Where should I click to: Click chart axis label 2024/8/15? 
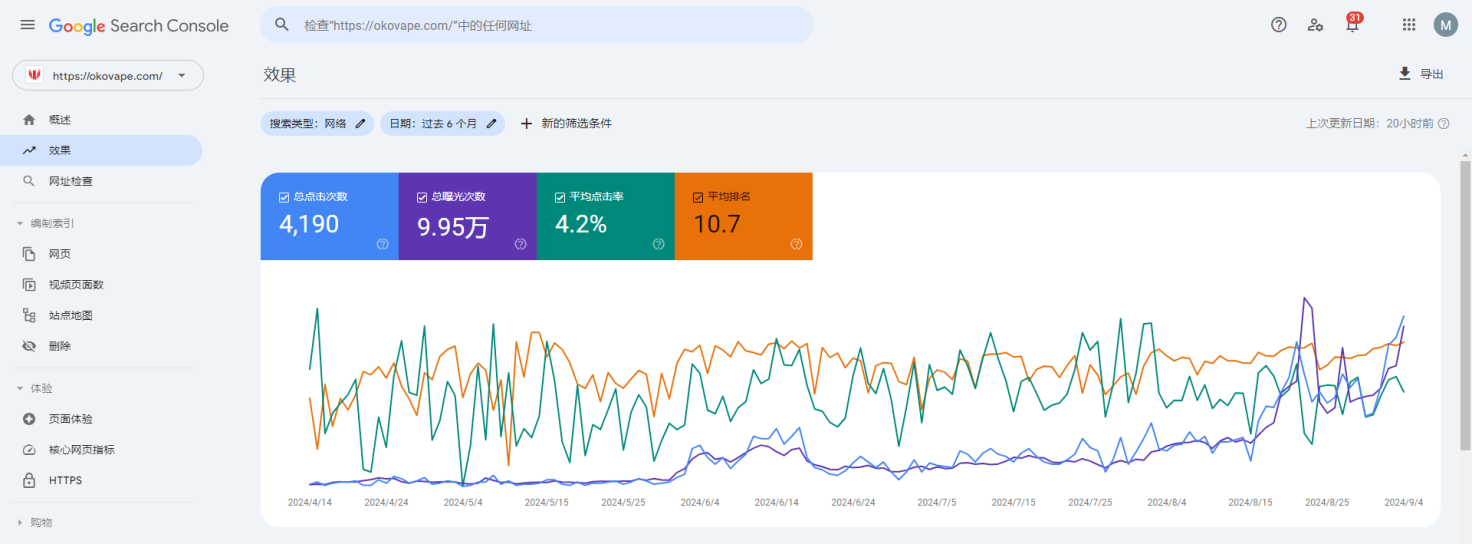pos(1251,502)
